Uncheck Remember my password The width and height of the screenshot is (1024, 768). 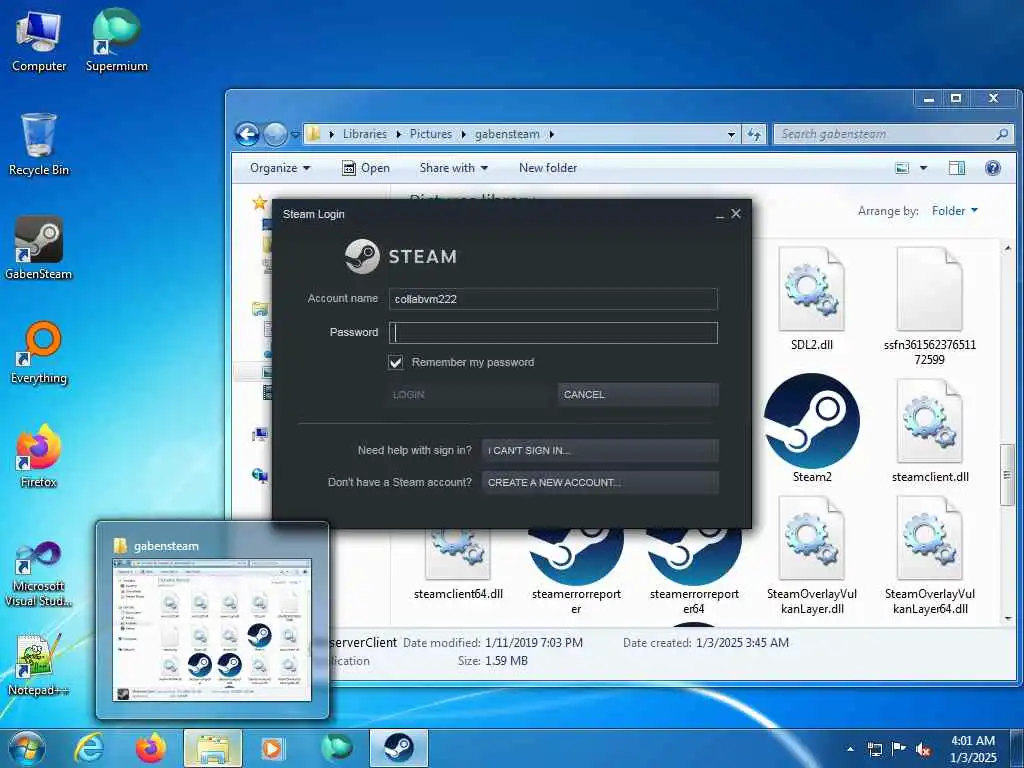[x=396, y=362]
